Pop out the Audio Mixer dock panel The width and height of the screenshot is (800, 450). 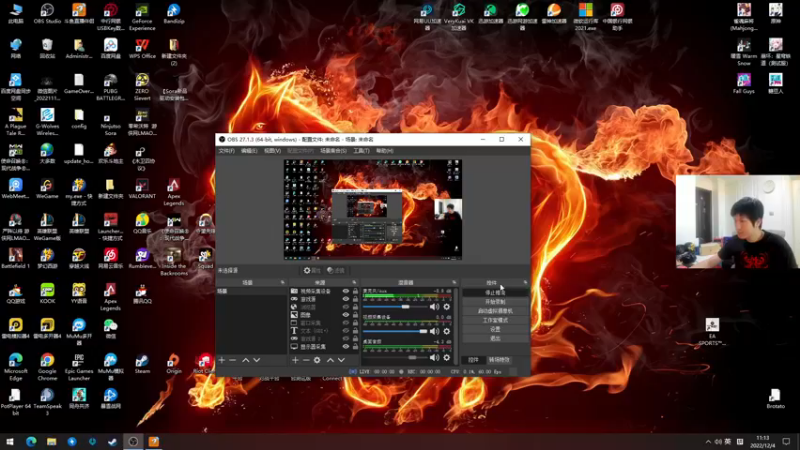(452, 283)
